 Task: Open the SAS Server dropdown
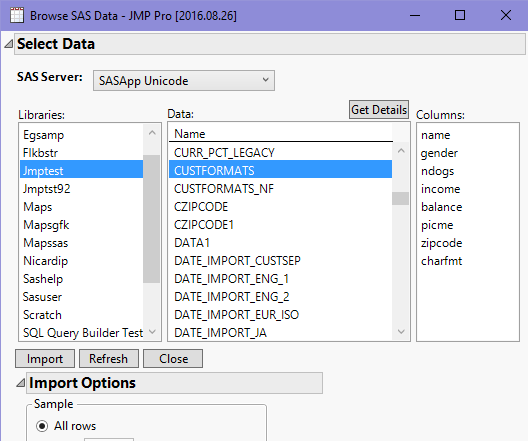pyautogui.click(x=184, y=80)
